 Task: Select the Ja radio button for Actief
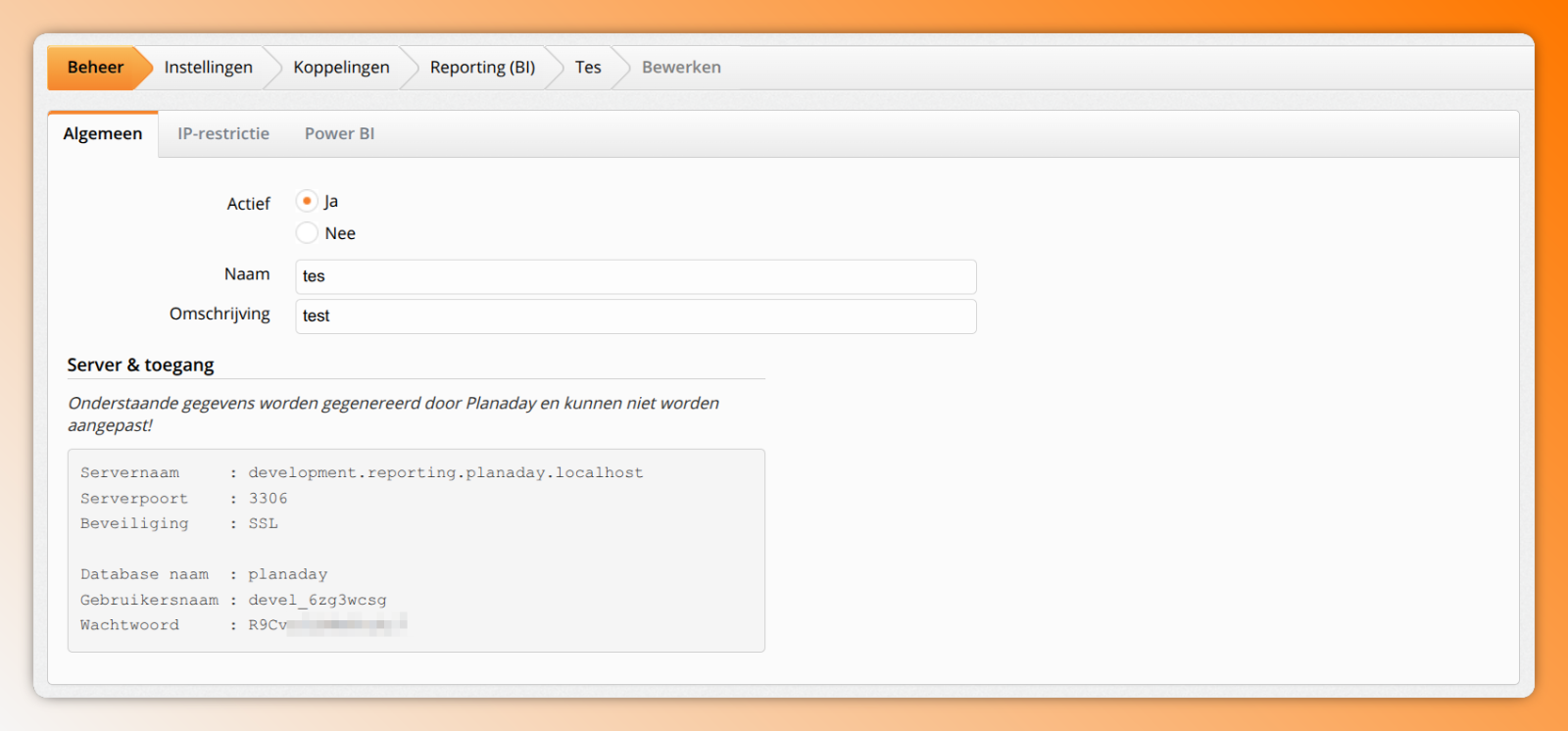coord(307,201)
